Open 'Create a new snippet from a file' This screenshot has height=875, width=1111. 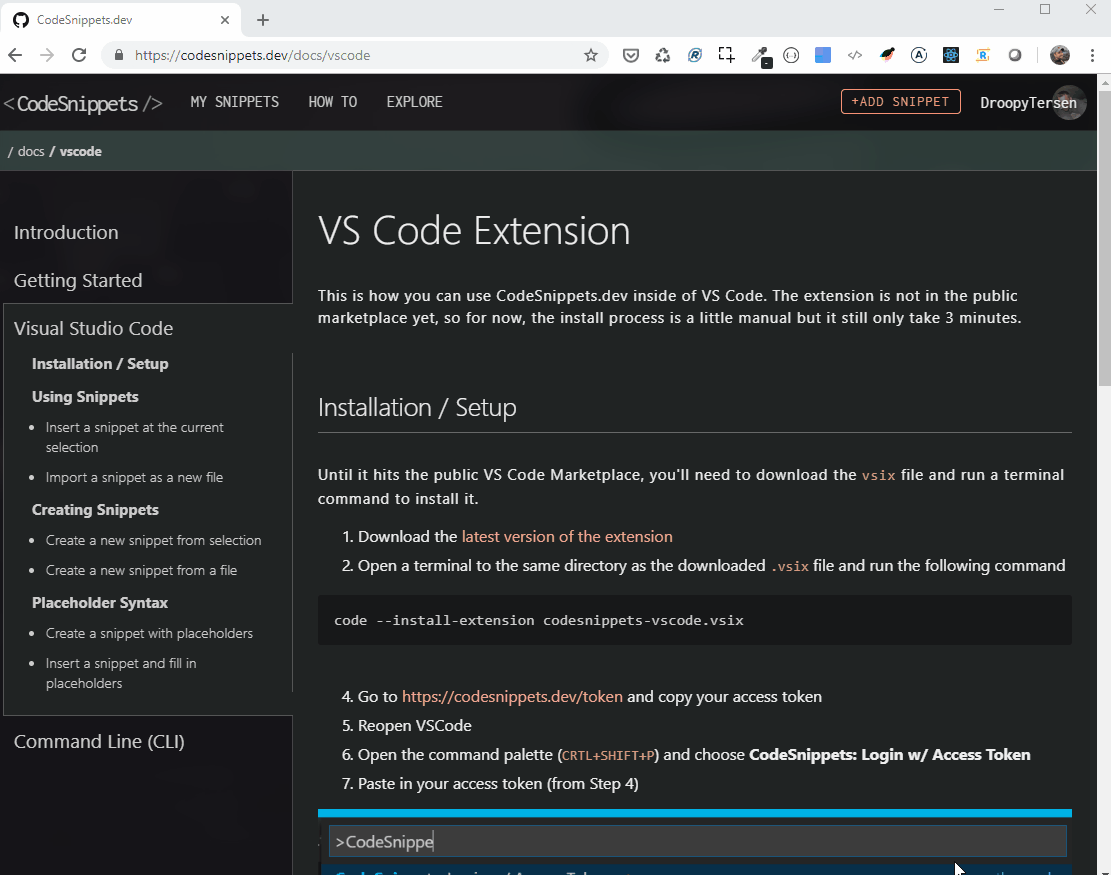click(x=142, y=570)
